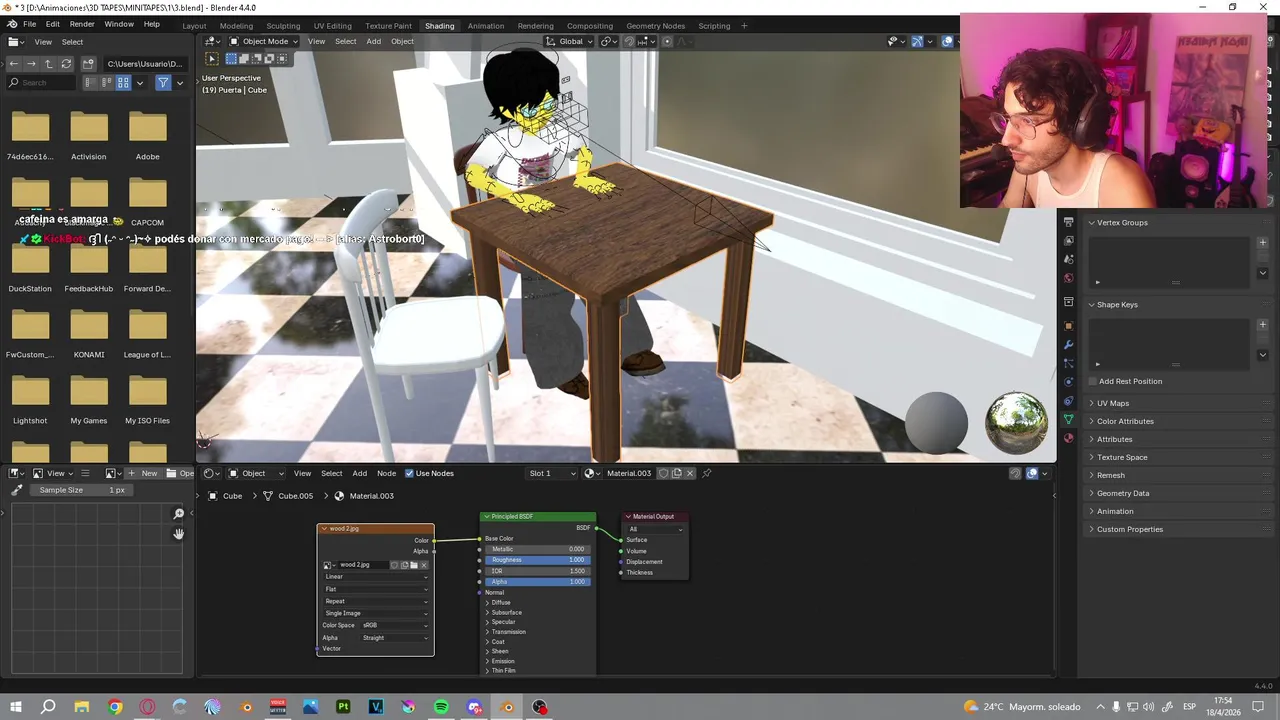
Task: Open the World properties tab icon
Action: [1068, 278]
